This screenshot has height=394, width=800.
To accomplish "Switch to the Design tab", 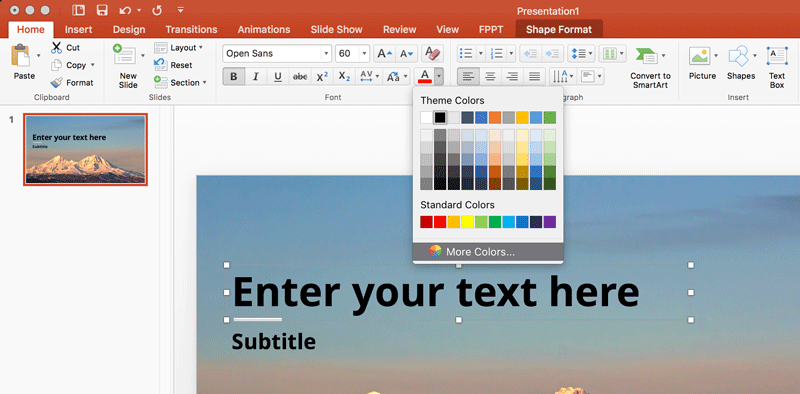I will pos(129,30).
